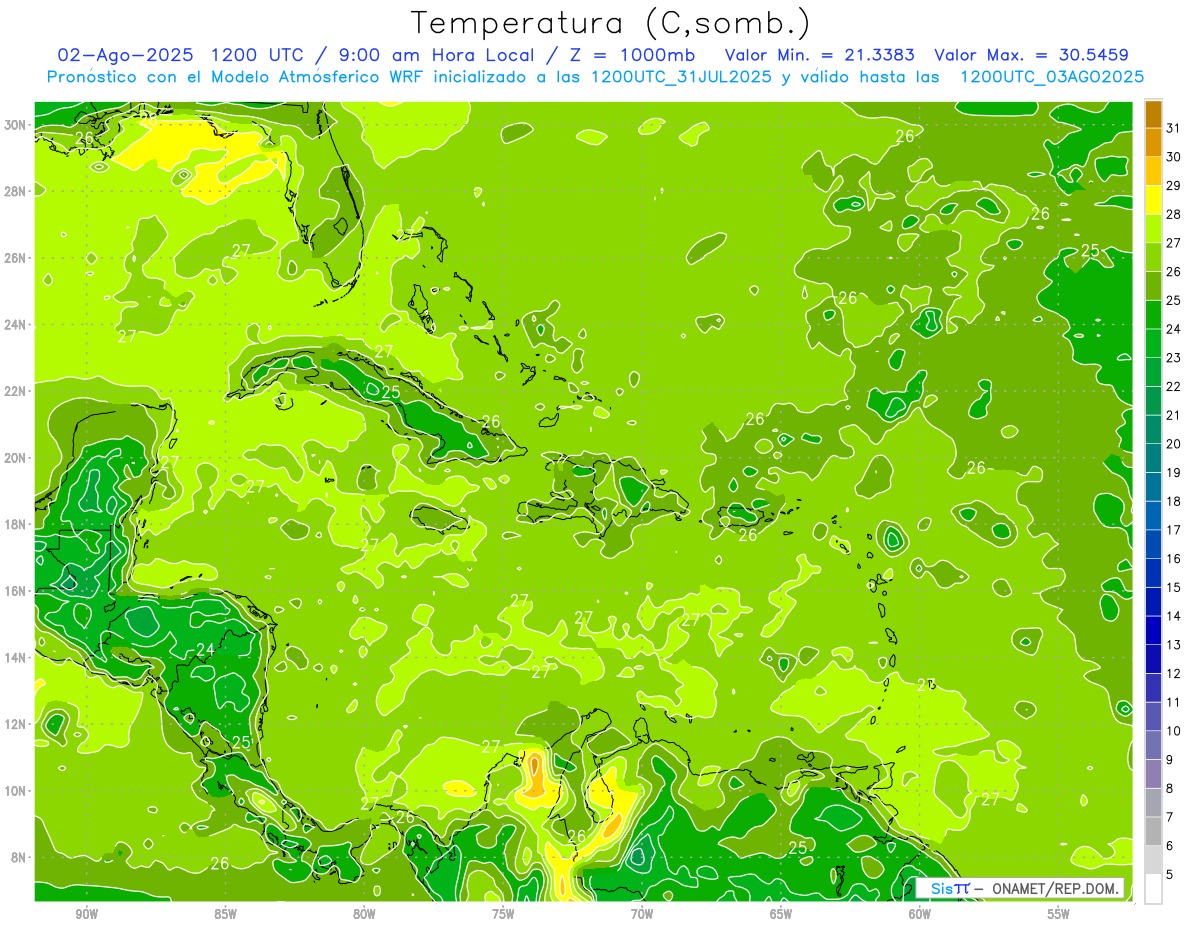Click the color scale legend value 16
The image size is (1200, 927).
[x=1174, y=559]
